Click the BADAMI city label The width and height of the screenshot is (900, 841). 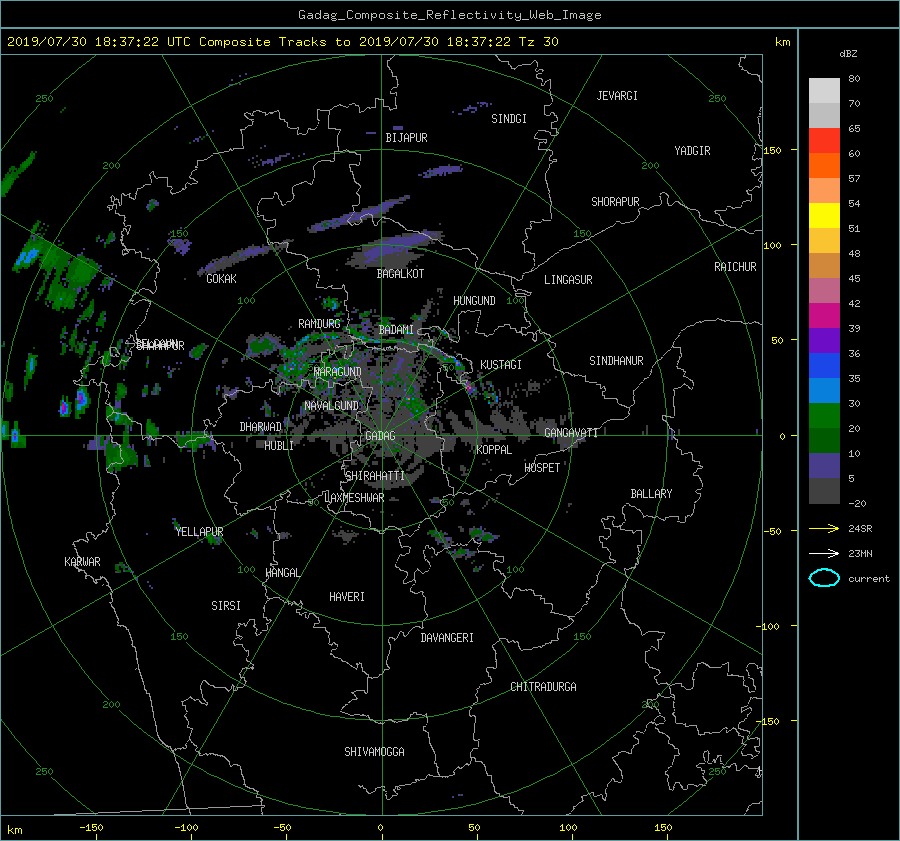pos(396,330)
